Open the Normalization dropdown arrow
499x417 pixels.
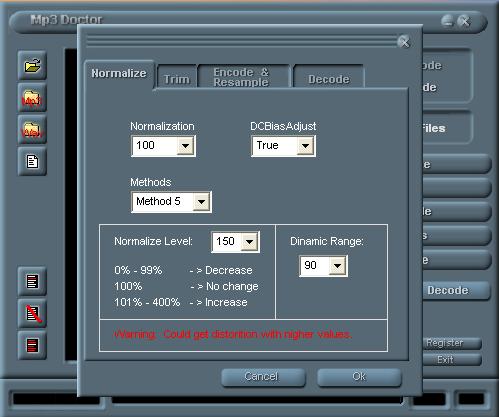pos(185,146)
